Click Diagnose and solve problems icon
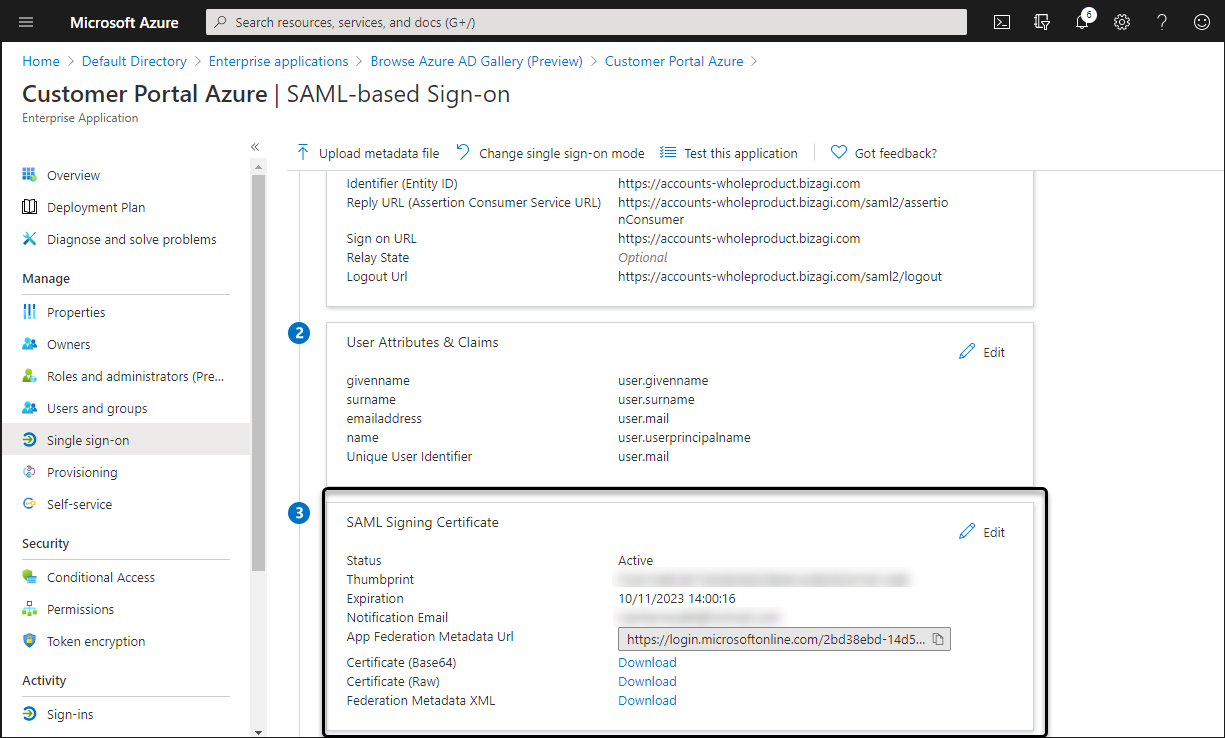Viewport: 1225px width, 738px height. 29,239
